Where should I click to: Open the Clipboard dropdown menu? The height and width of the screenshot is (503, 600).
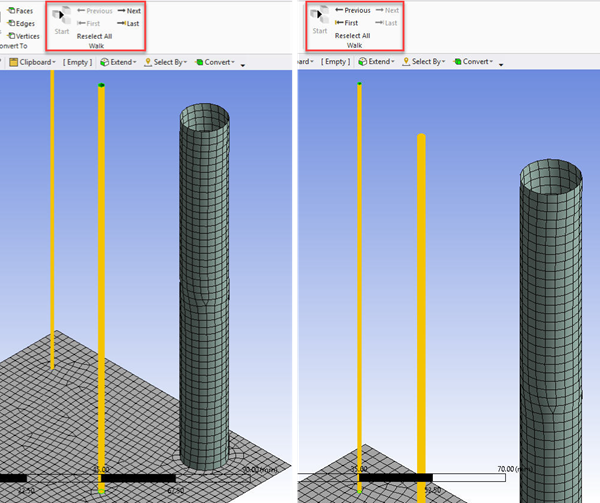33,62
